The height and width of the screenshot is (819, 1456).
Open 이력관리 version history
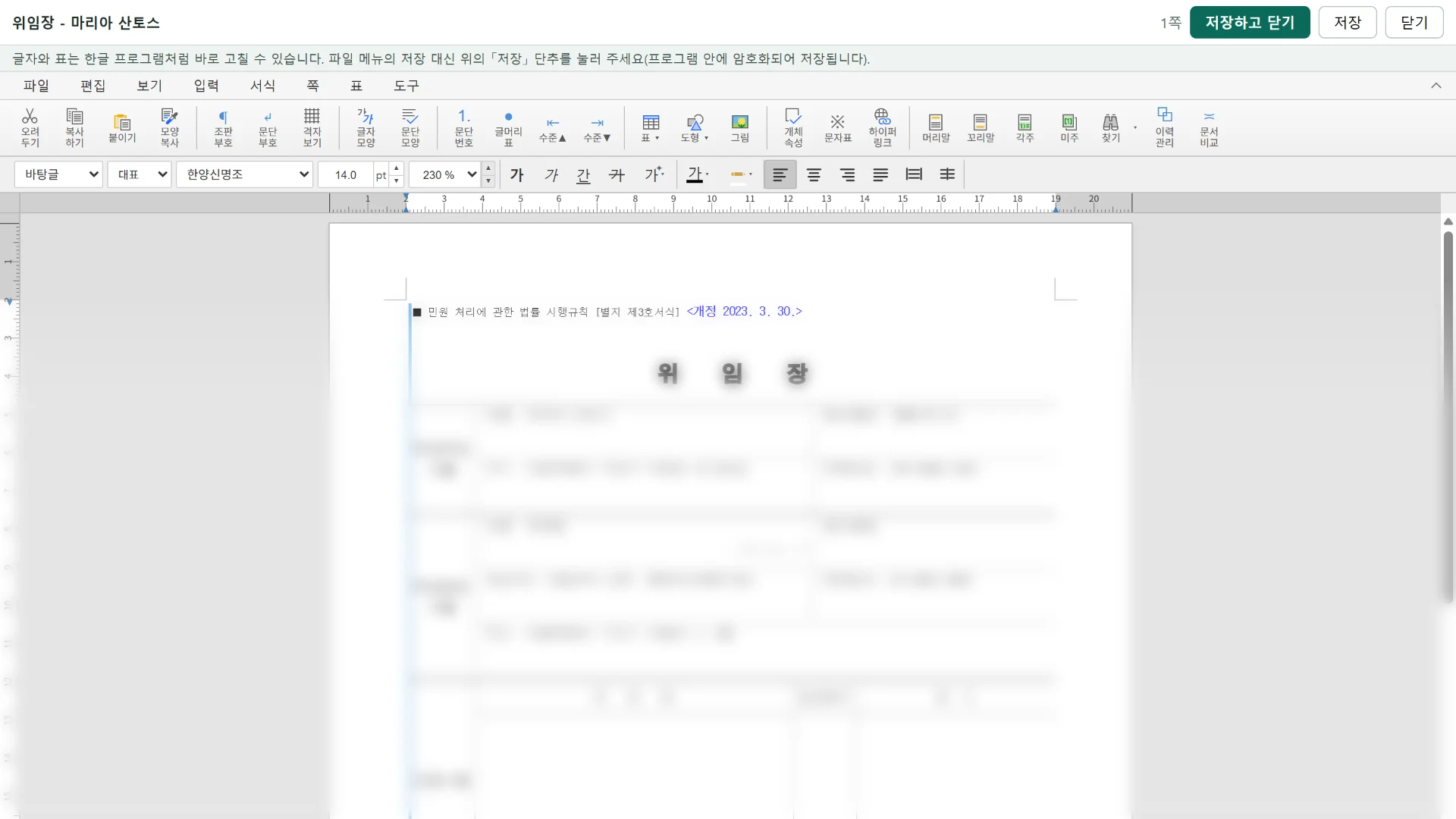[x=1165, y=127]
